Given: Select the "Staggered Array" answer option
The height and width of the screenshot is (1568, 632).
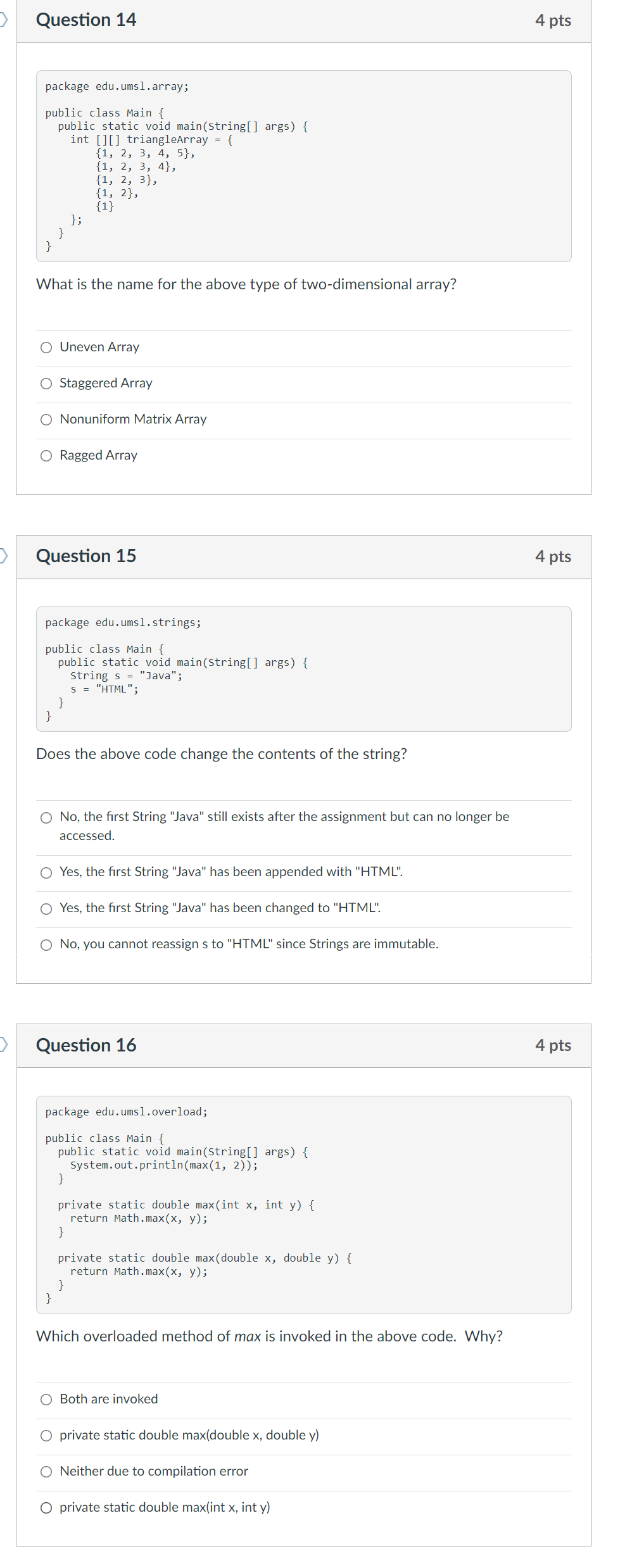Looking at the screenshot, I should [x=46, y=383].
